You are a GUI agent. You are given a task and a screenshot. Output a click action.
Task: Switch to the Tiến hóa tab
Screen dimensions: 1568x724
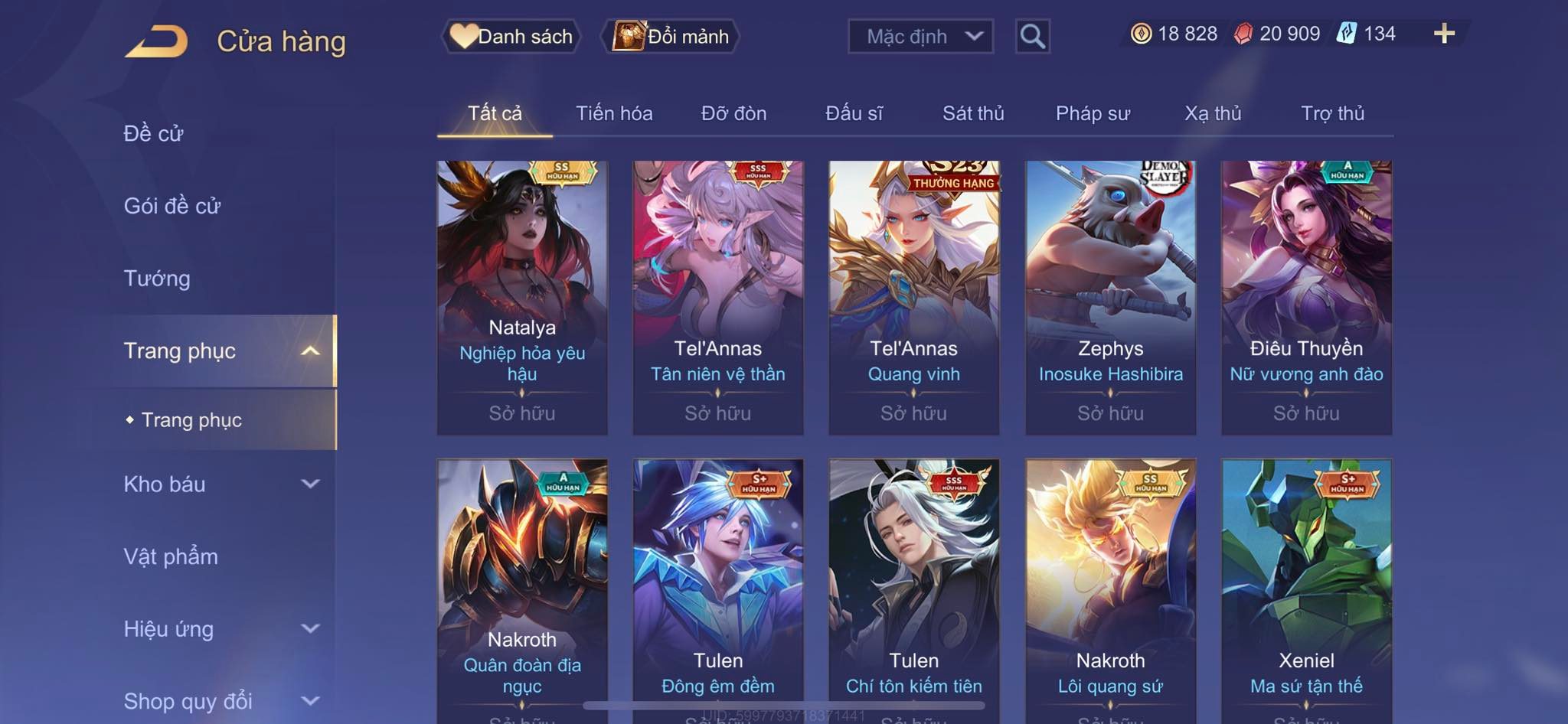point(614,113)
